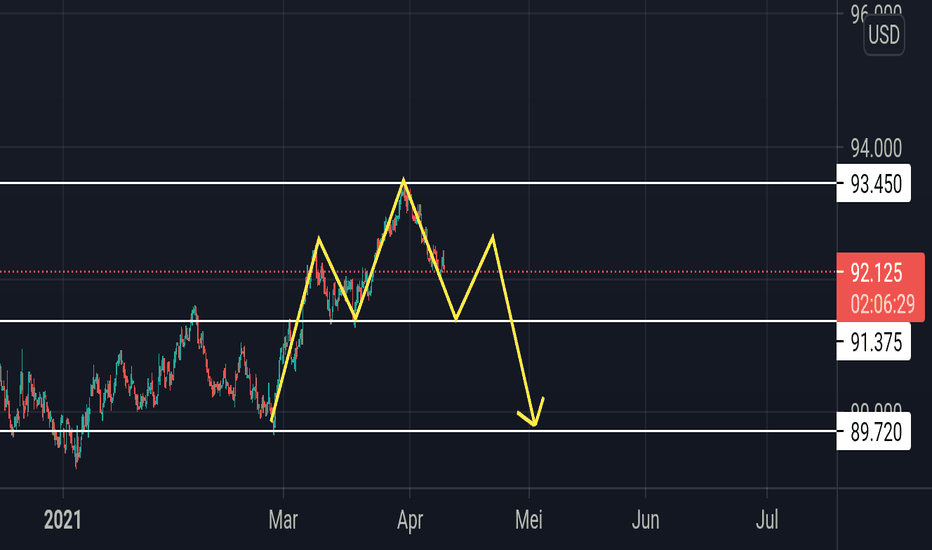Click the USD currency button
This screenshot has width=932, height=550.
click(884, 35)
